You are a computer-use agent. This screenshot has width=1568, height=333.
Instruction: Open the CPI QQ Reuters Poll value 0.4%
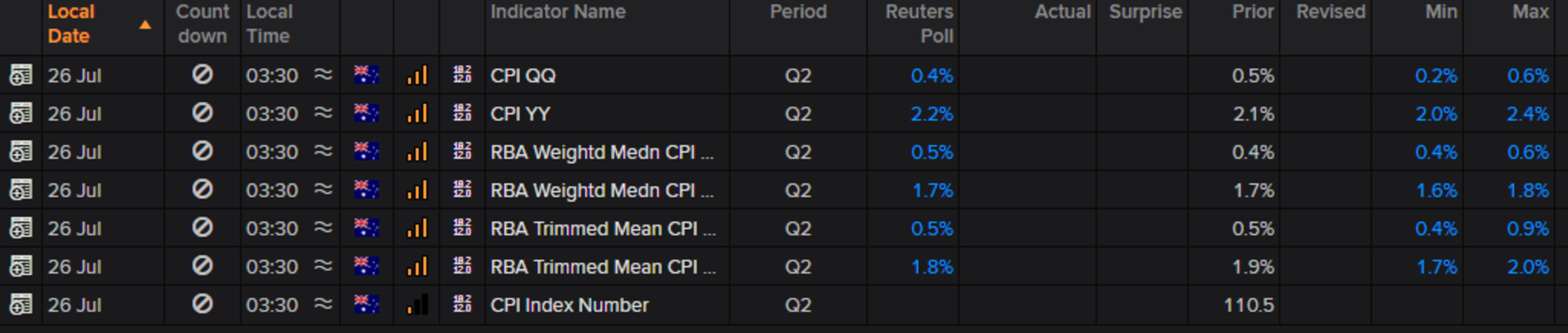932,76
